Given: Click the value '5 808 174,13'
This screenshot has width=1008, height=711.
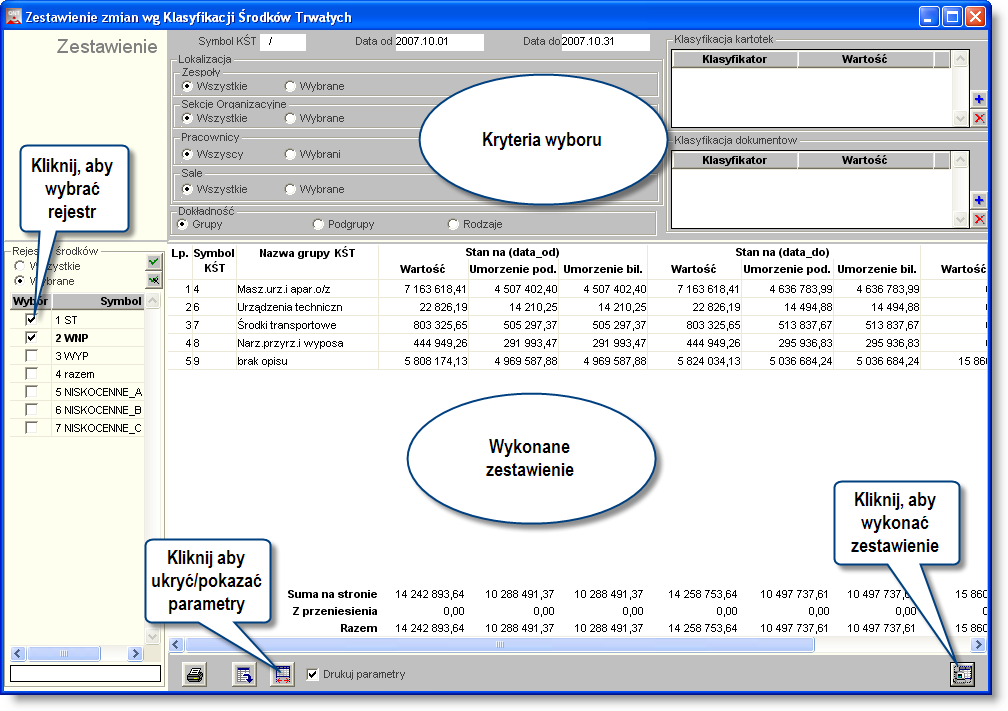Looking at the screenshot, I should point(436,361).
